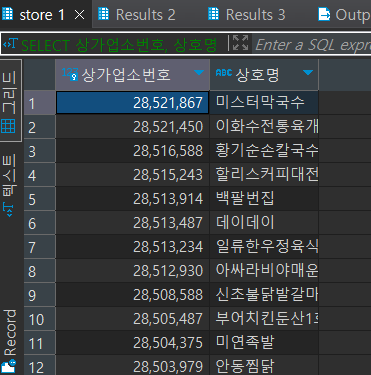
Task: Click cell 28,521,450
Action: tap(133, 127)
